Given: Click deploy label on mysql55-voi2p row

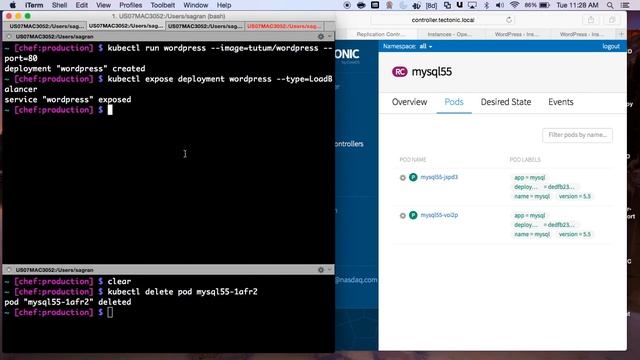Looking at the screenshot, I should [544, 225].
